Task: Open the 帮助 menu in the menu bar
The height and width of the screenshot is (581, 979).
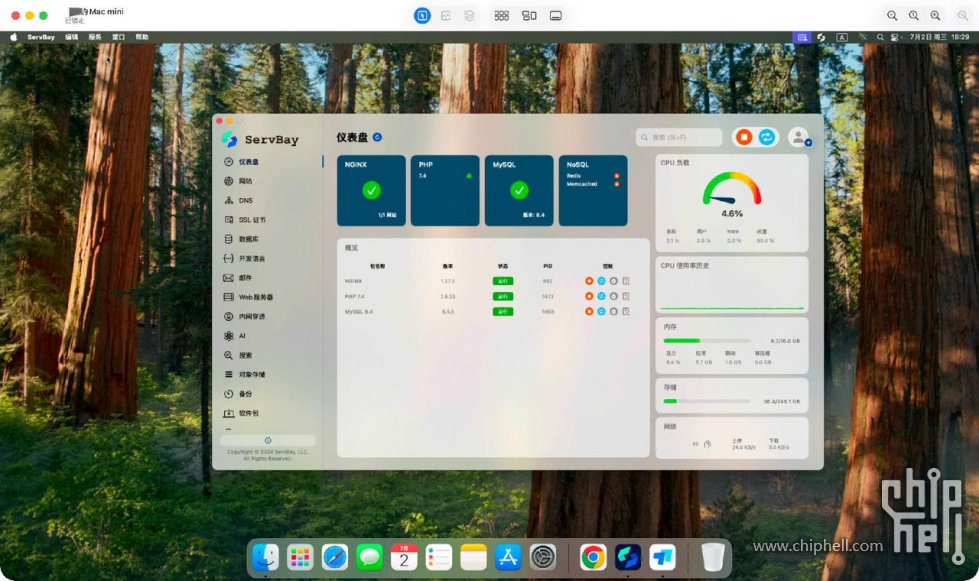Action: (142, 37)
